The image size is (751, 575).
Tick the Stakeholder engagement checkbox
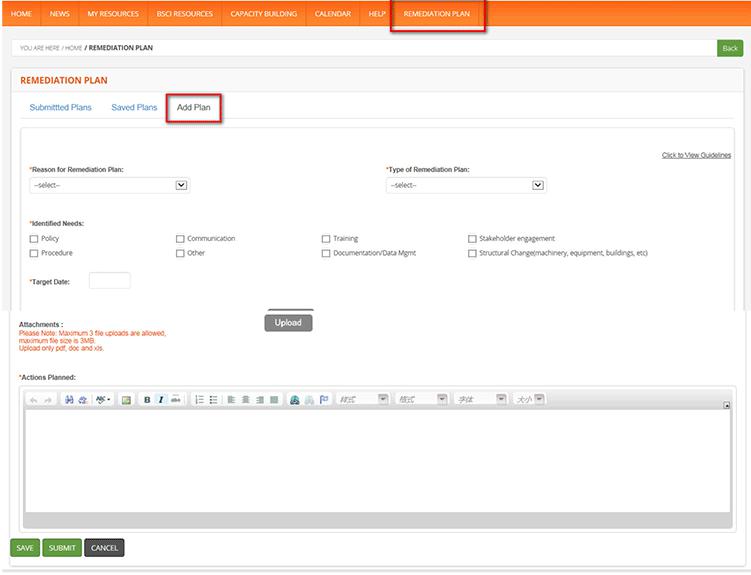472,239
